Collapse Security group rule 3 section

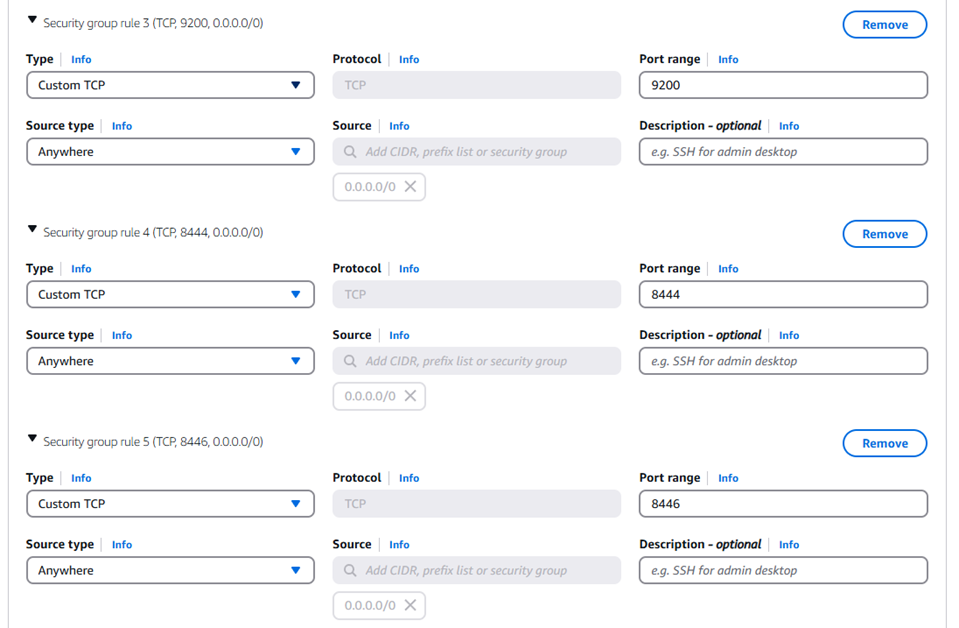pyautogui.click(x=32, y=21)
